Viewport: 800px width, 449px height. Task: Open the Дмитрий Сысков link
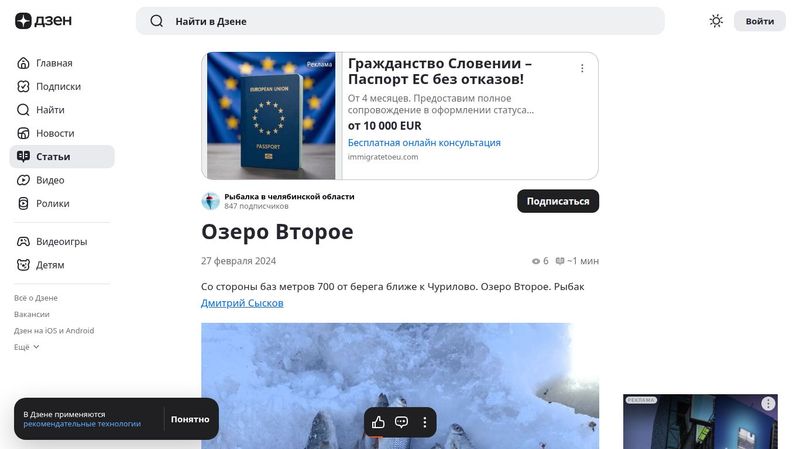click(242, 303)
